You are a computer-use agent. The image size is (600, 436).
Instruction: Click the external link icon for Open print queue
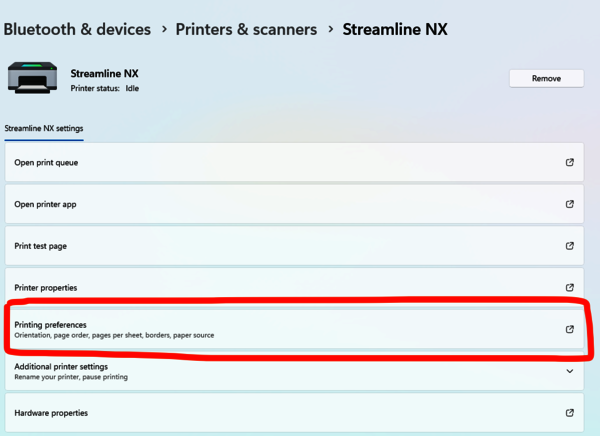[x=570, y=163]
